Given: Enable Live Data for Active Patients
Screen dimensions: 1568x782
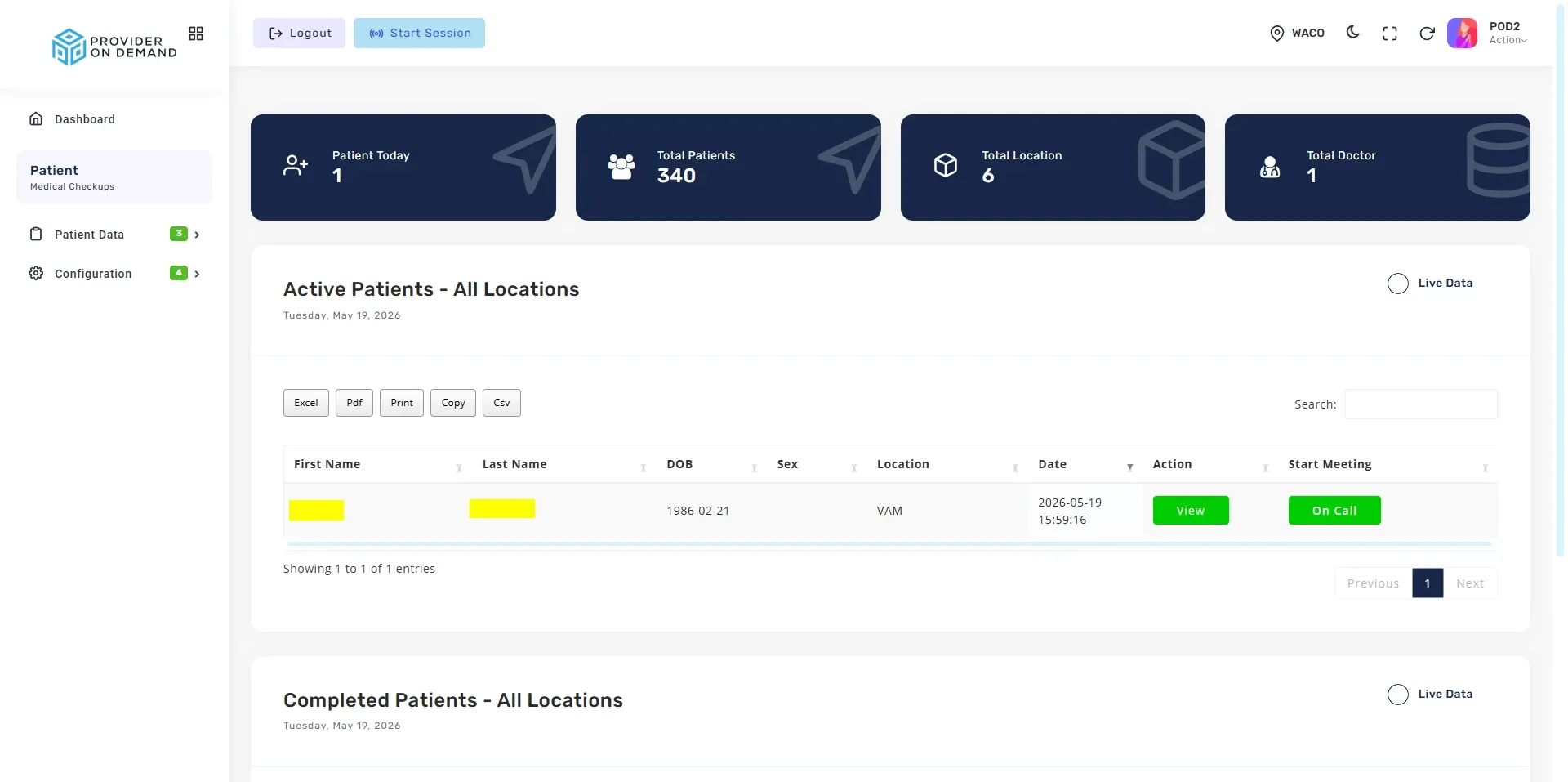Looking at the screenshot, I should point(1398,284).
